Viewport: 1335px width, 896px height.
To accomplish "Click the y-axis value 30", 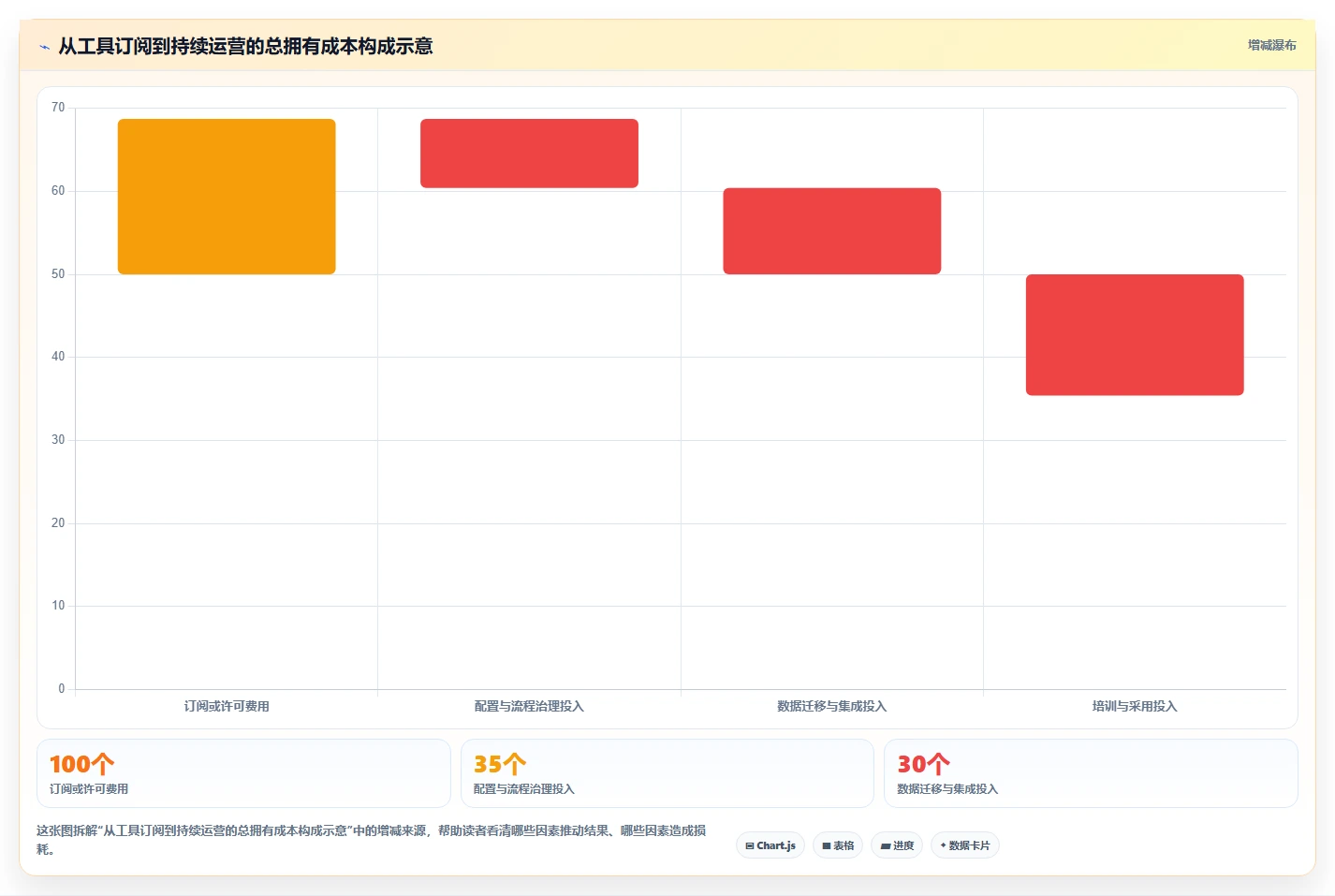I will [x=58, y=440].
